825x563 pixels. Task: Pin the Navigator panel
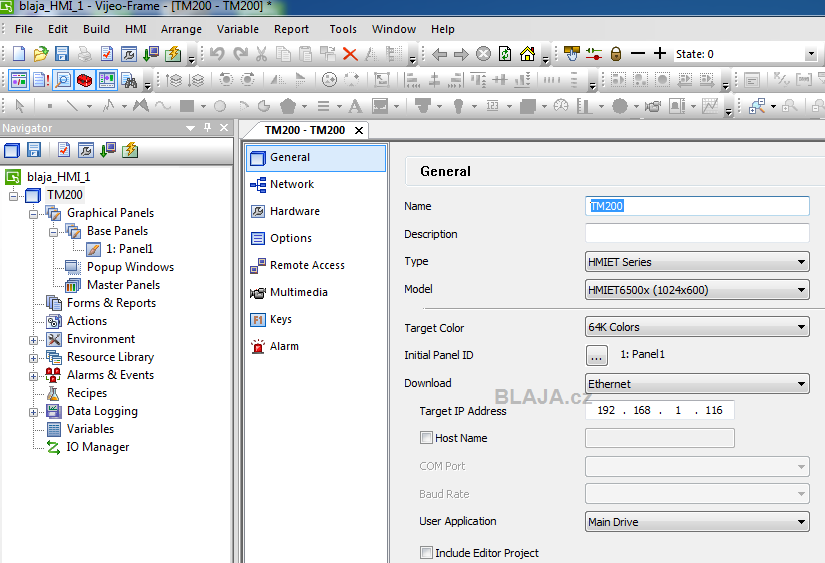click(207, 127)
